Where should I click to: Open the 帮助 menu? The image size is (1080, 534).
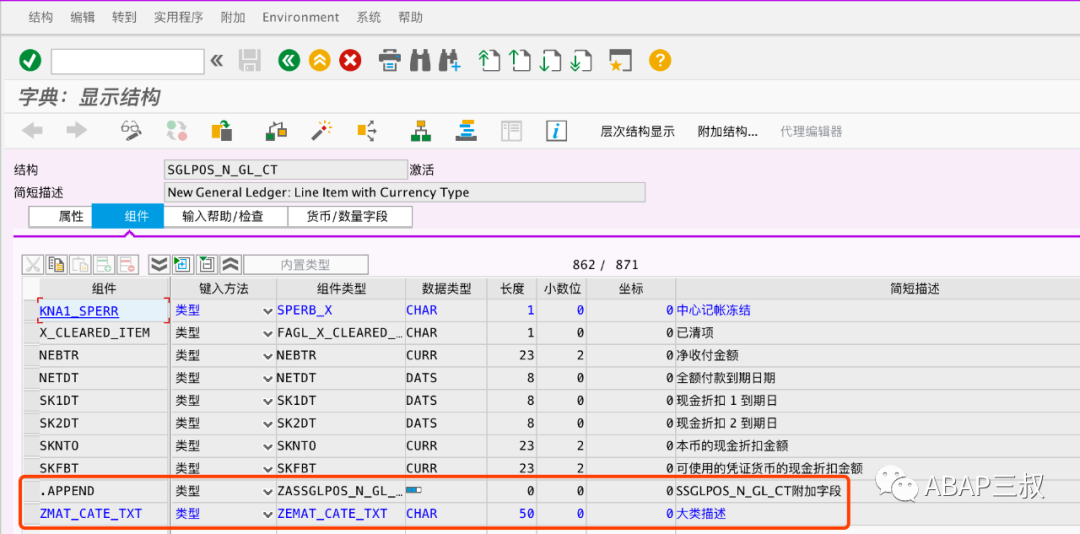pos(411,17)
